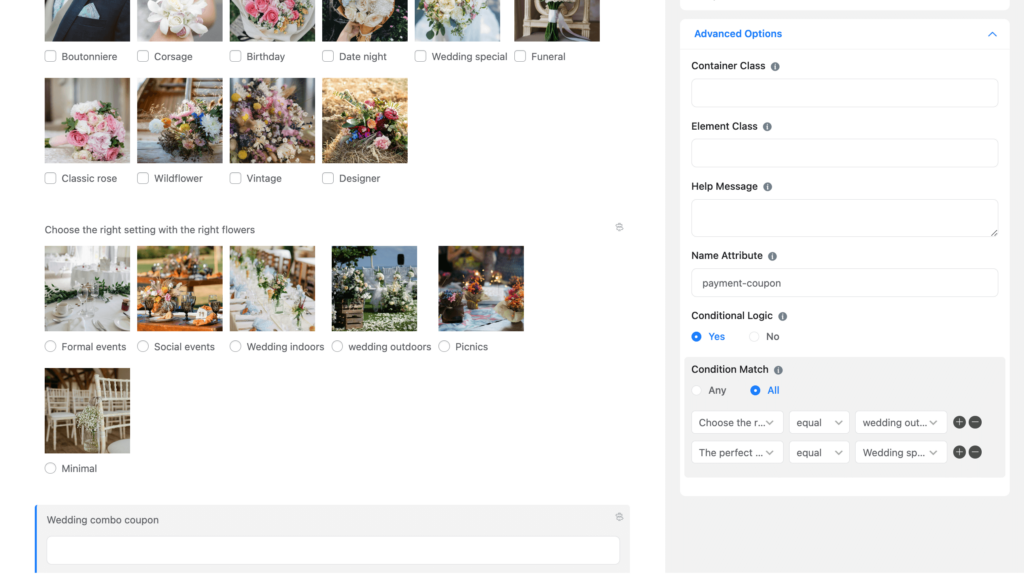
Task: Click the Name Attribute info icon
Action: pyautogui.click(x=773, y=256)
